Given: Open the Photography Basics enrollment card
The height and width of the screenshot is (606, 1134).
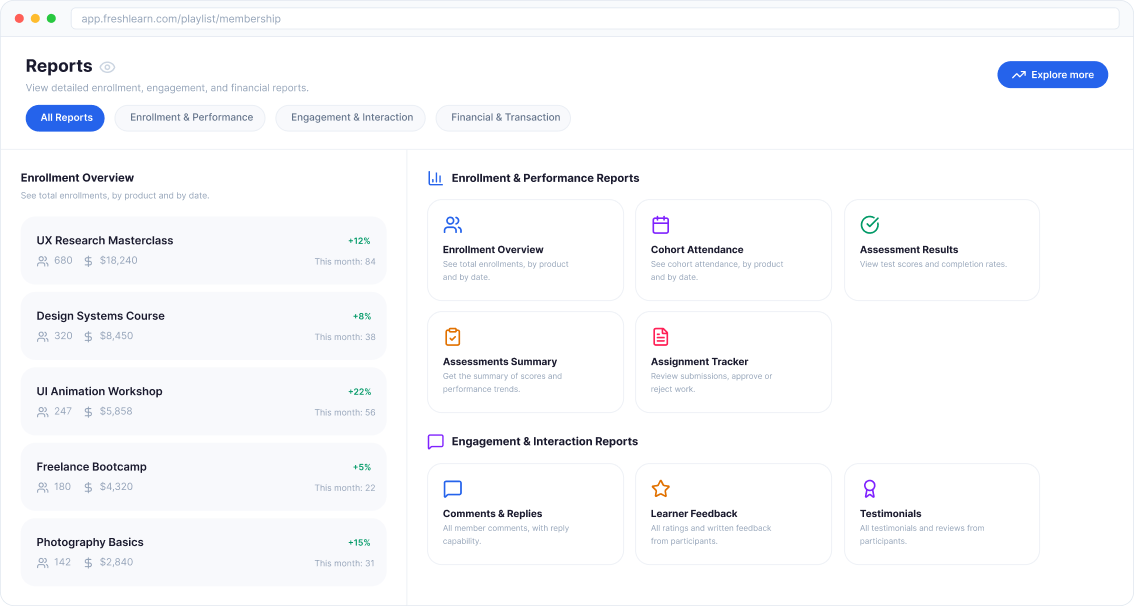Looking at the screenshot, I should (203, 552).
